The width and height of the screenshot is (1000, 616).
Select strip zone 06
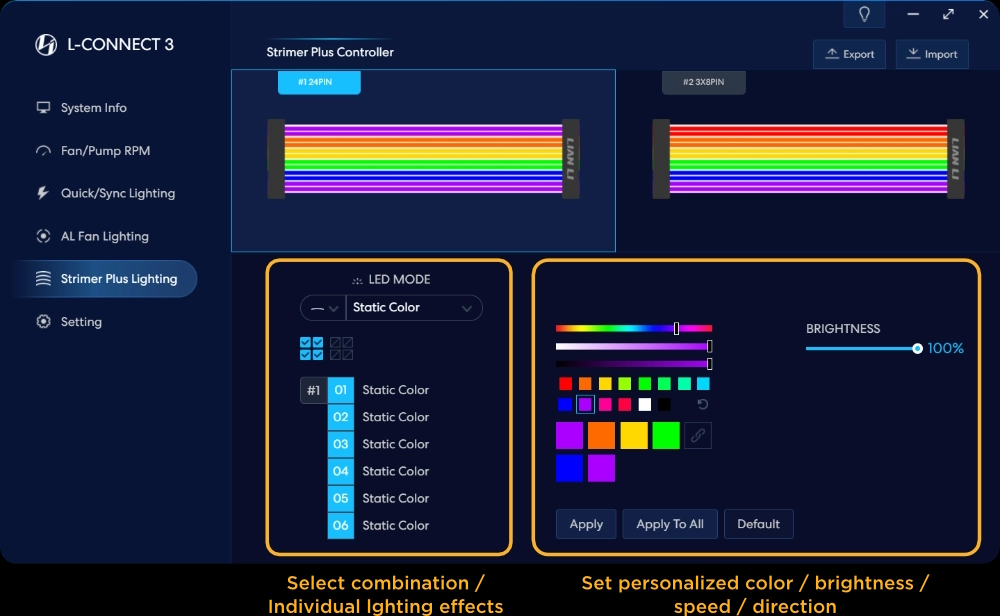[x=341, y=525]
